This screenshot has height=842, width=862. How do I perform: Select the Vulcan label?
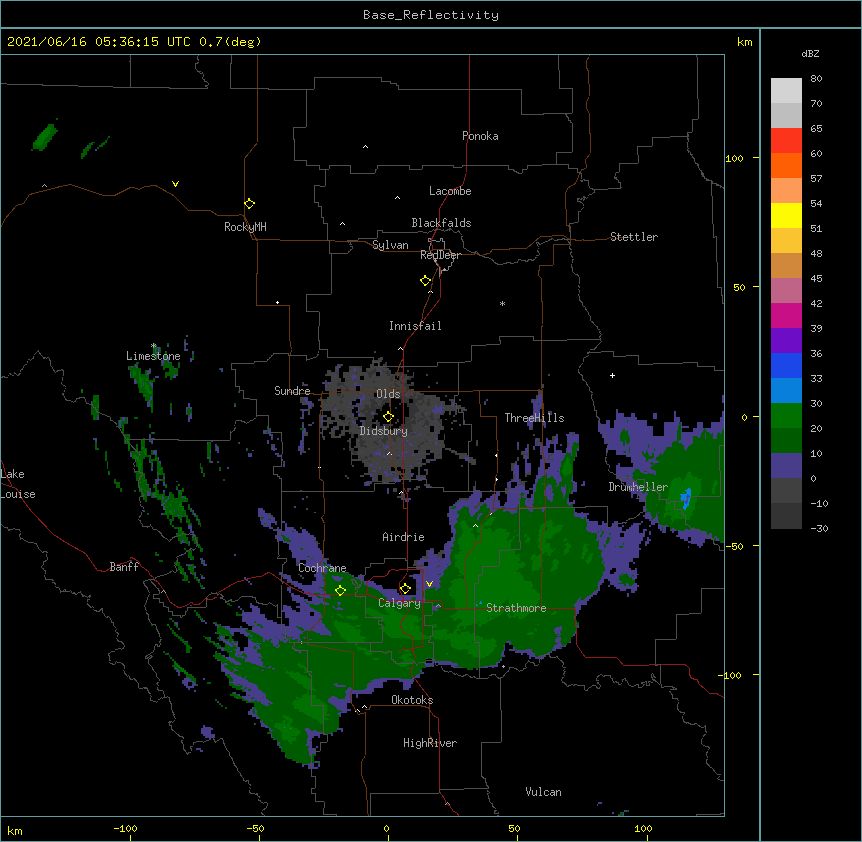pos(543,792)
